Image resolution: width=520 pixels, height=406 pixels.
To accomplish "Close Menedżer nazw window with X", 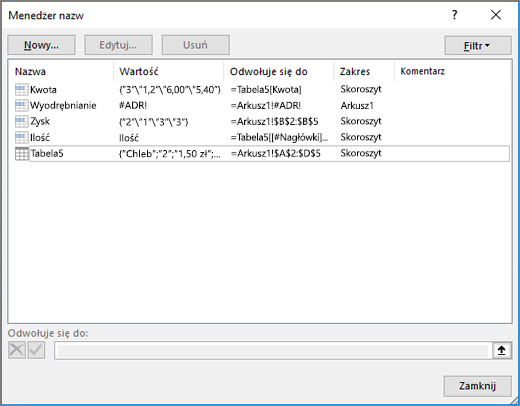I will pyautogui.click(x=496, y=15).
